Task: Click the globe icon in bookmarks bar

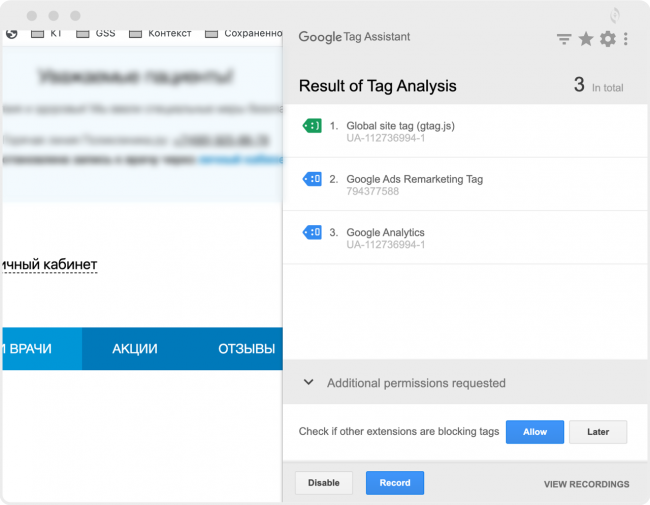Action: (x=11, y=33)
